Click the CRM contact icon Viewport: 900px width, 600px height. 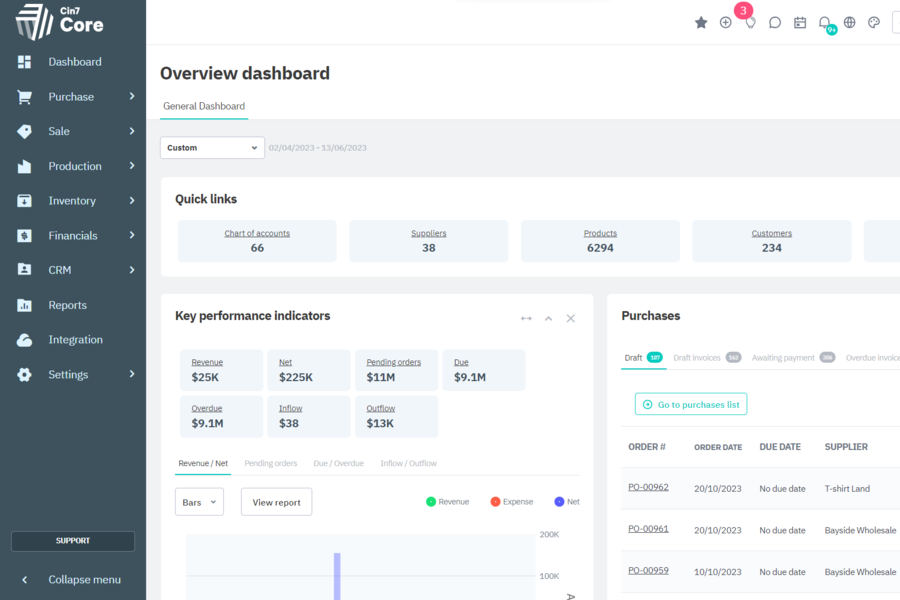point(24,270)
